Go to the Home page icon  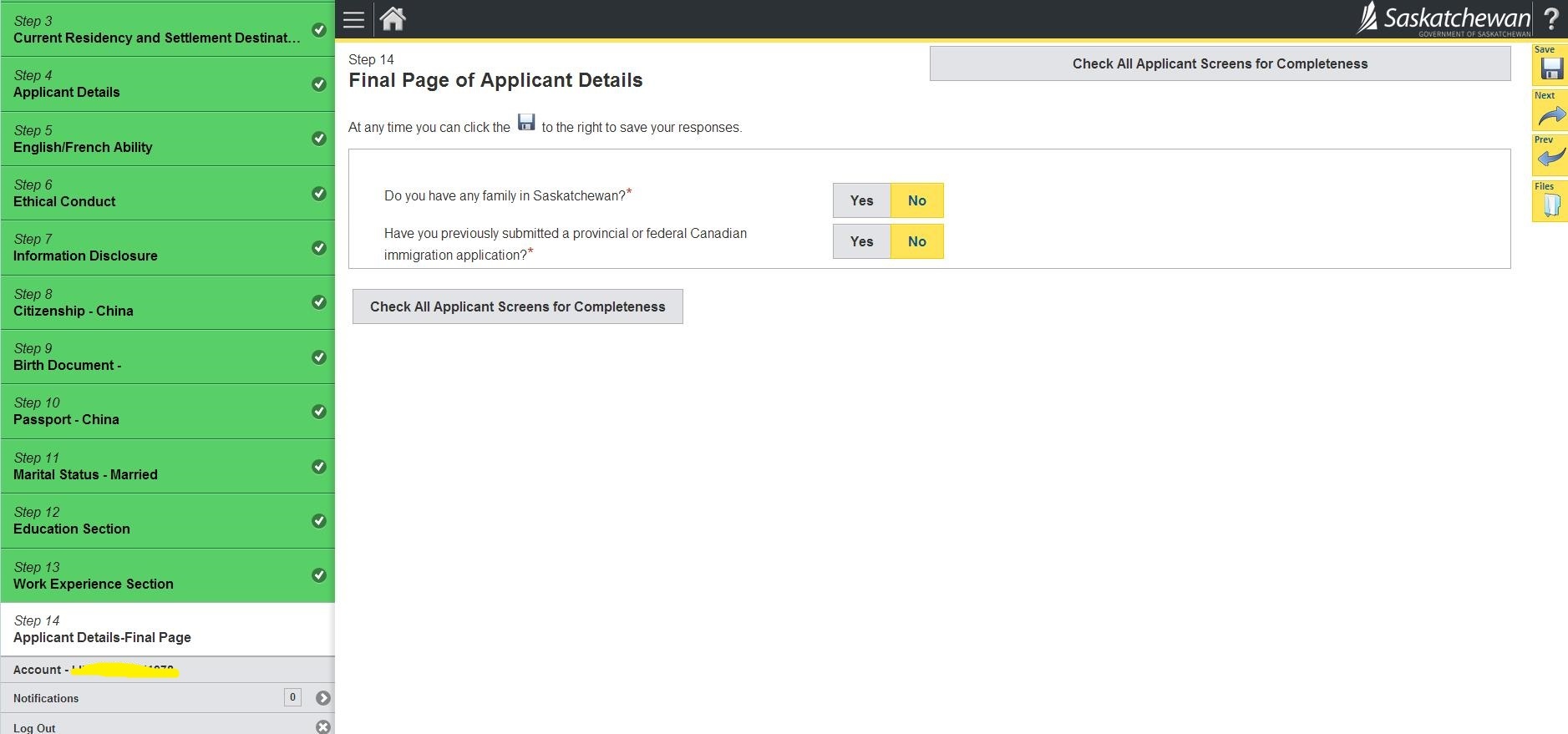(393, 19)
